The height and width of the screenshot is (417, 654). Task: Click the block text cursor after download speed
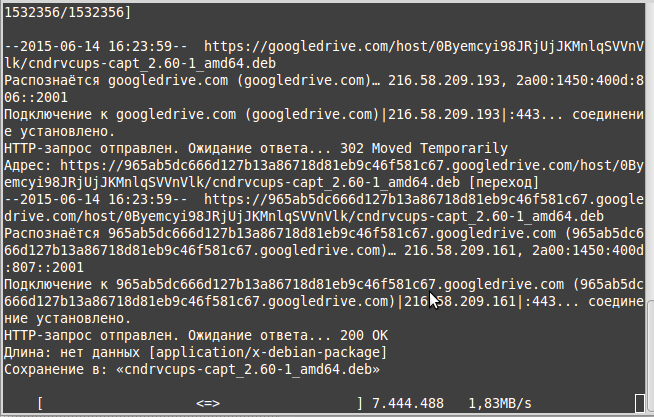(x=639, y=403)
